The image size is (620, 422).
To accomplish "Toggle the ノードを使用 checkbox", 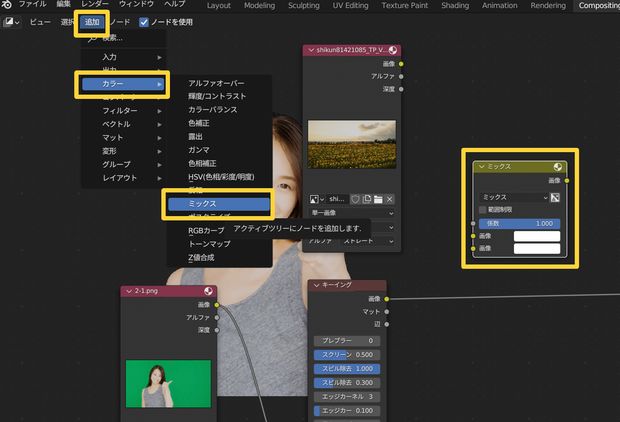I will click(x=144, y=21).
